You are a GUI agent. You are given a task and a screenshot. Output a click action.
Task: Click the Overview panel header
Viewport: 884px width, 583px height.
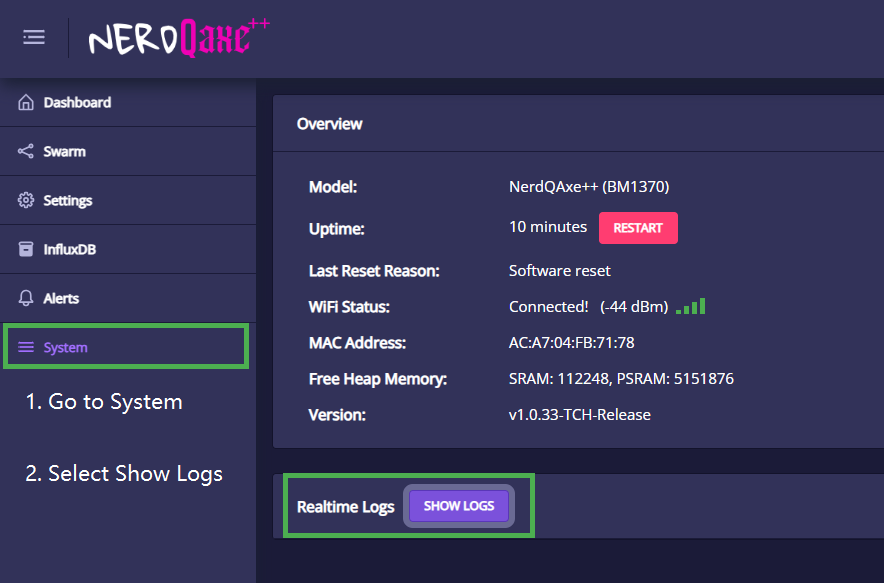(x=330, y=124)
